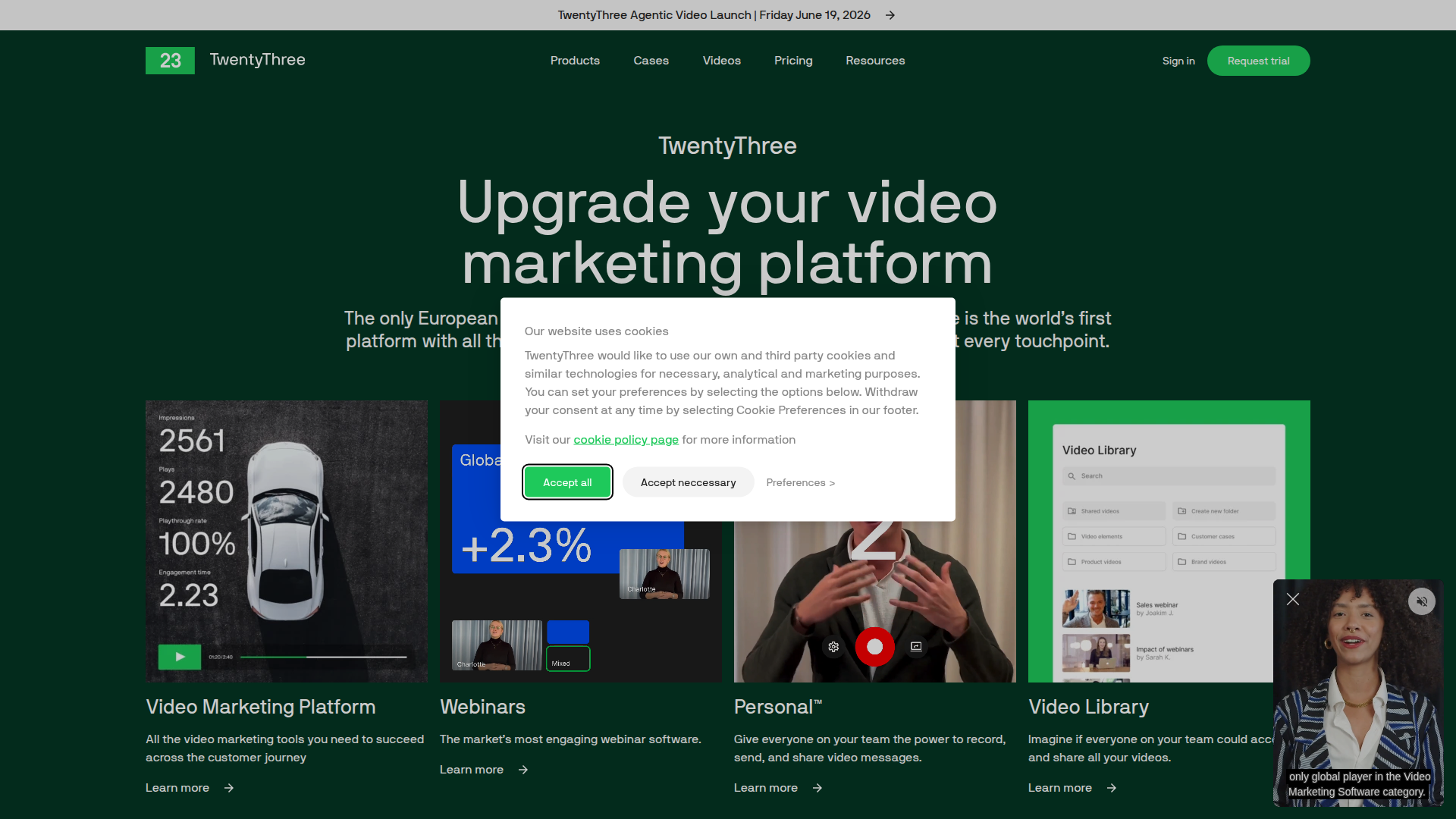The width and height of the screenshot is (1456, 819).
Task: Open the Video elements folder
Action: [x=1114, y=536]
